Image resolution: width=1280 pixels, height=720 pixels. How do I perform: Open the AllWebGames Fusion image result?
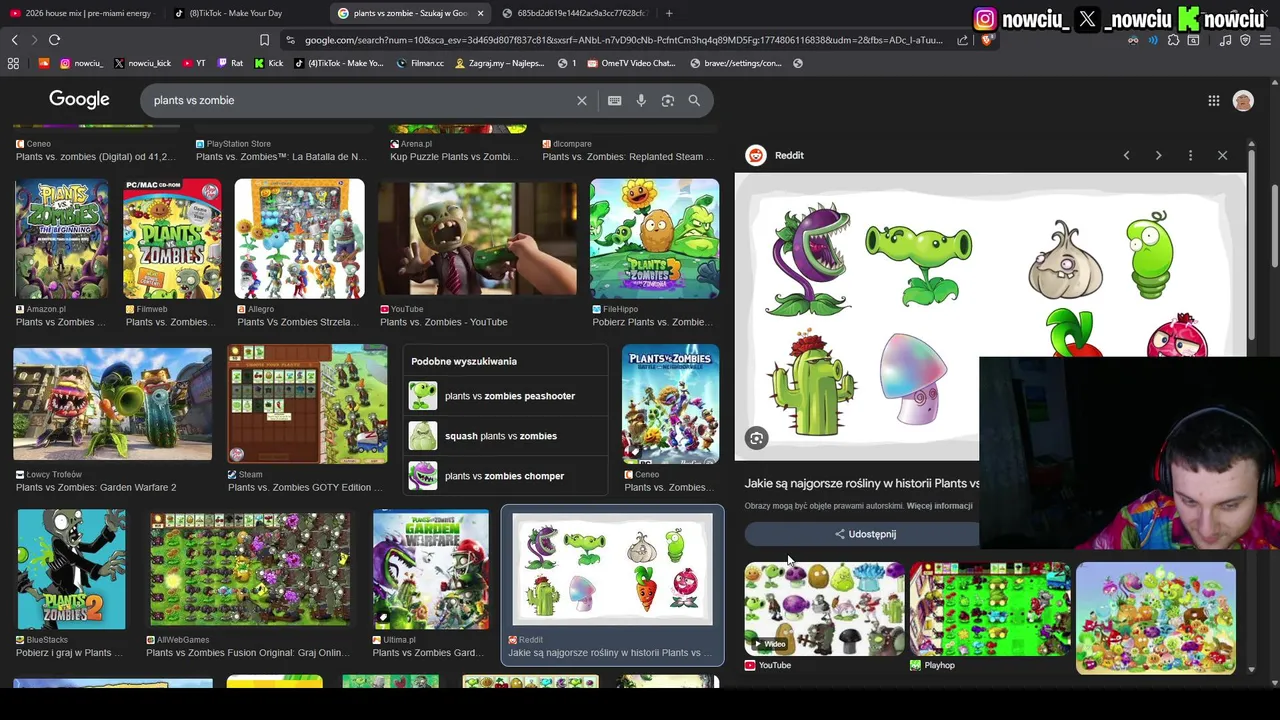pyautogui.click(x=249, y=569)
